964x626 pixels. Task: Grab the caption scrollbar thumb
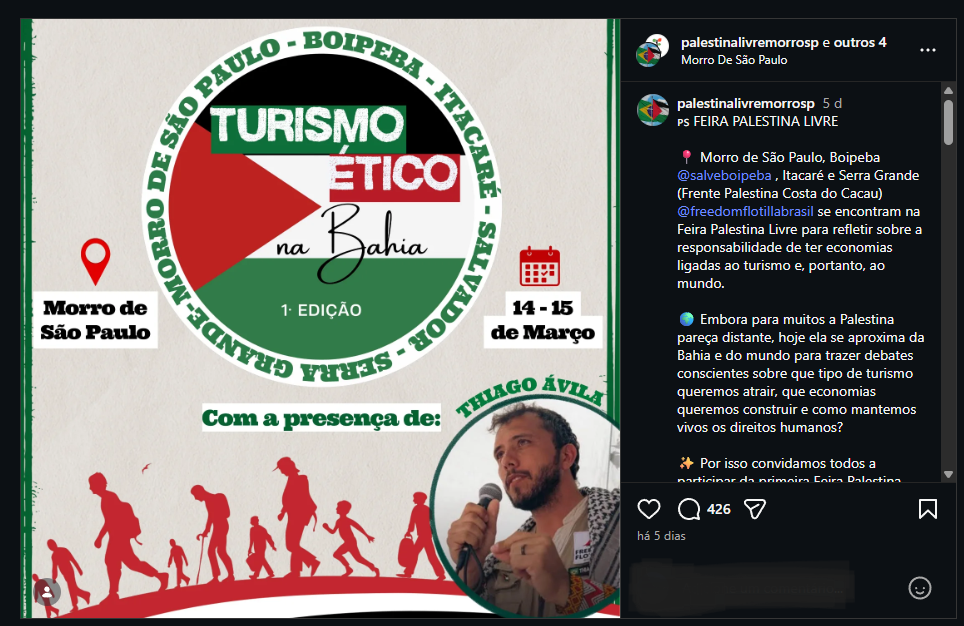(948, 122)
